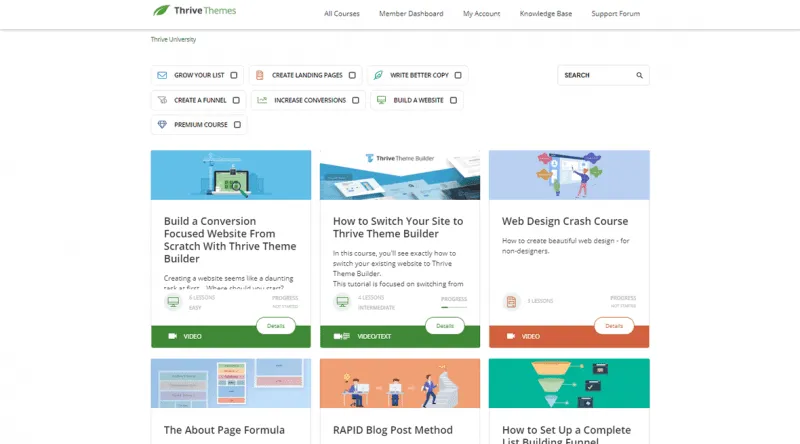The width and height of the screenshot is (800, 444).
Task: Click the Build a Conversion Focused Website thumbnail
Action: 231,175
